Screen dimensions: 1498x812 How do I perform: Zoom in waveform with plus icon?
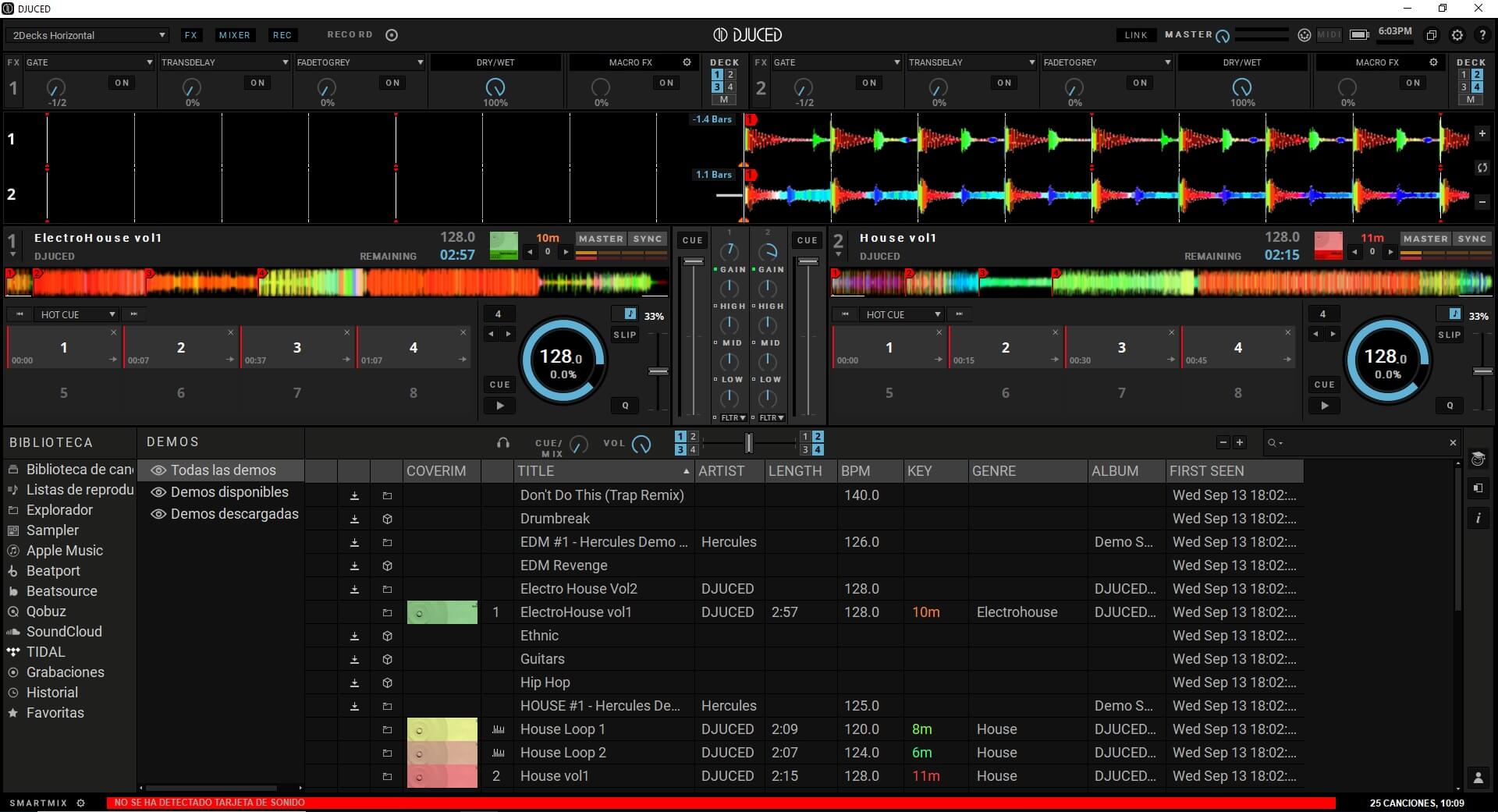click(x=1482, y=134)
